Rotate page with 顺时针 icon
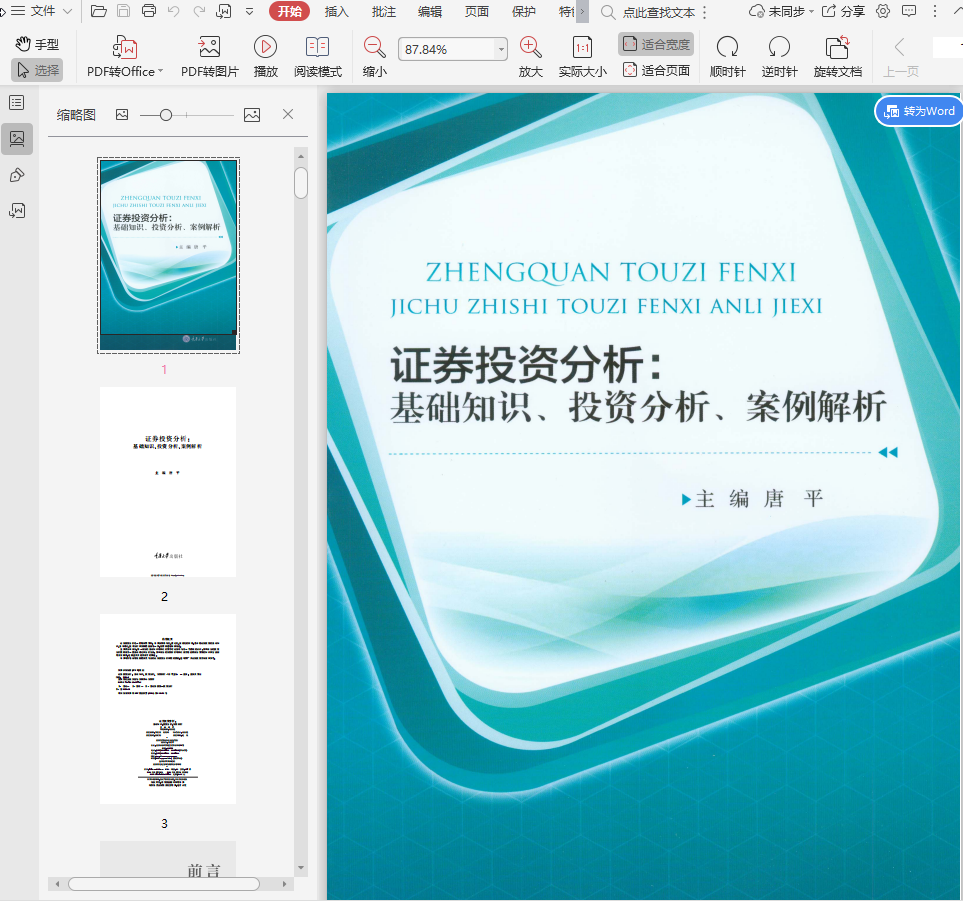 coord(727,48)
